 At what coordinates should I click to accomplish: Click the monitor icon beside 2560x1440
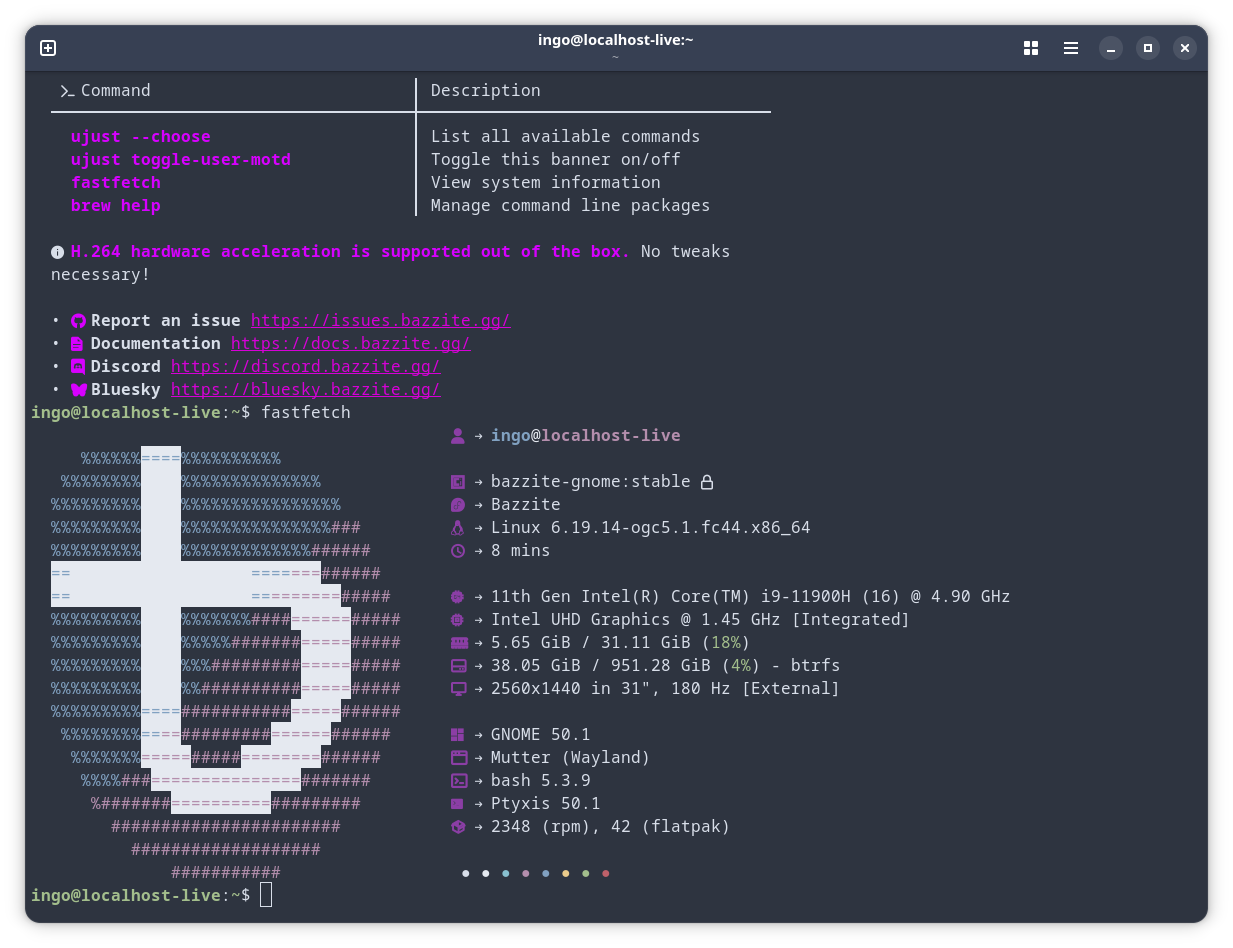coord(459,689)
